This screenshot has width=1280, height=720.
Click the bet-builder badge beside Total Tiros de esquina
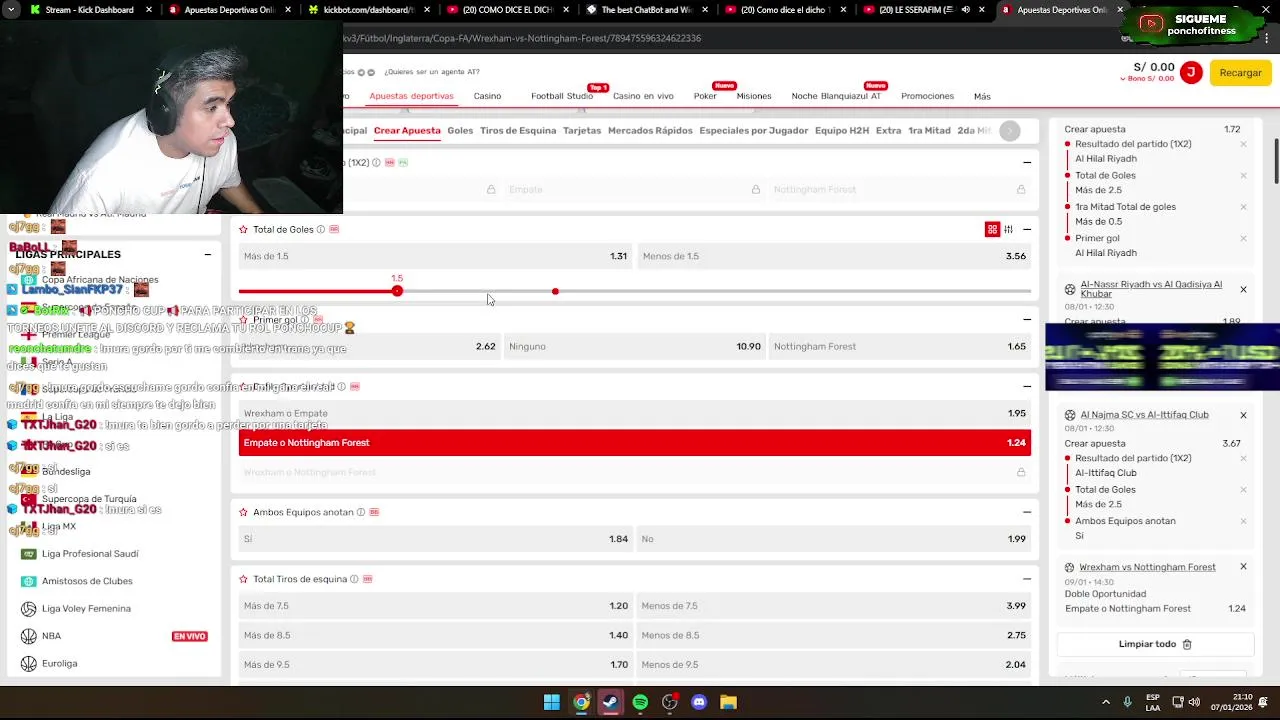click(x=368, y=579)
